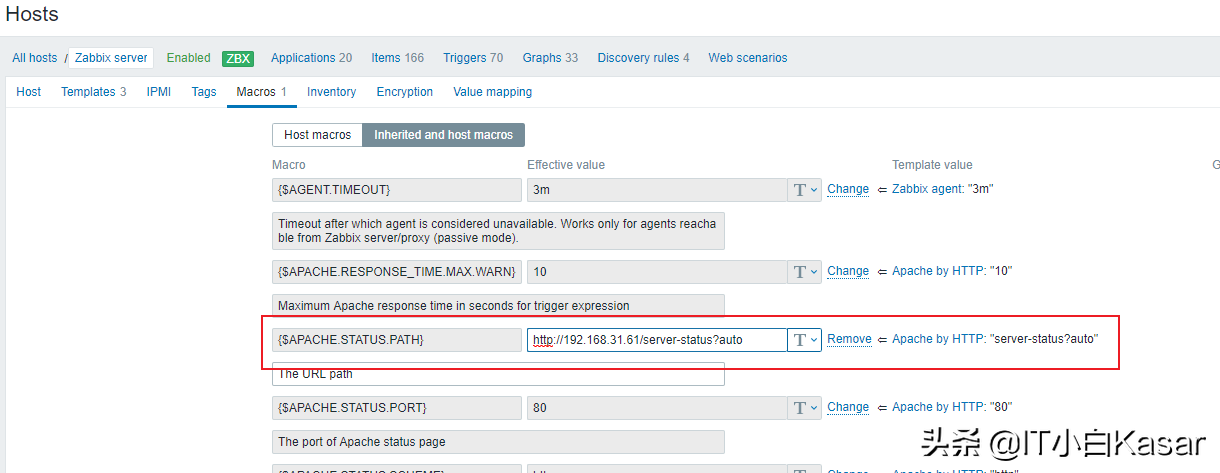Open type dropdown for APACHE.STATUS.PATH macro
This screenshot has width=1220, height=473.
805,340
